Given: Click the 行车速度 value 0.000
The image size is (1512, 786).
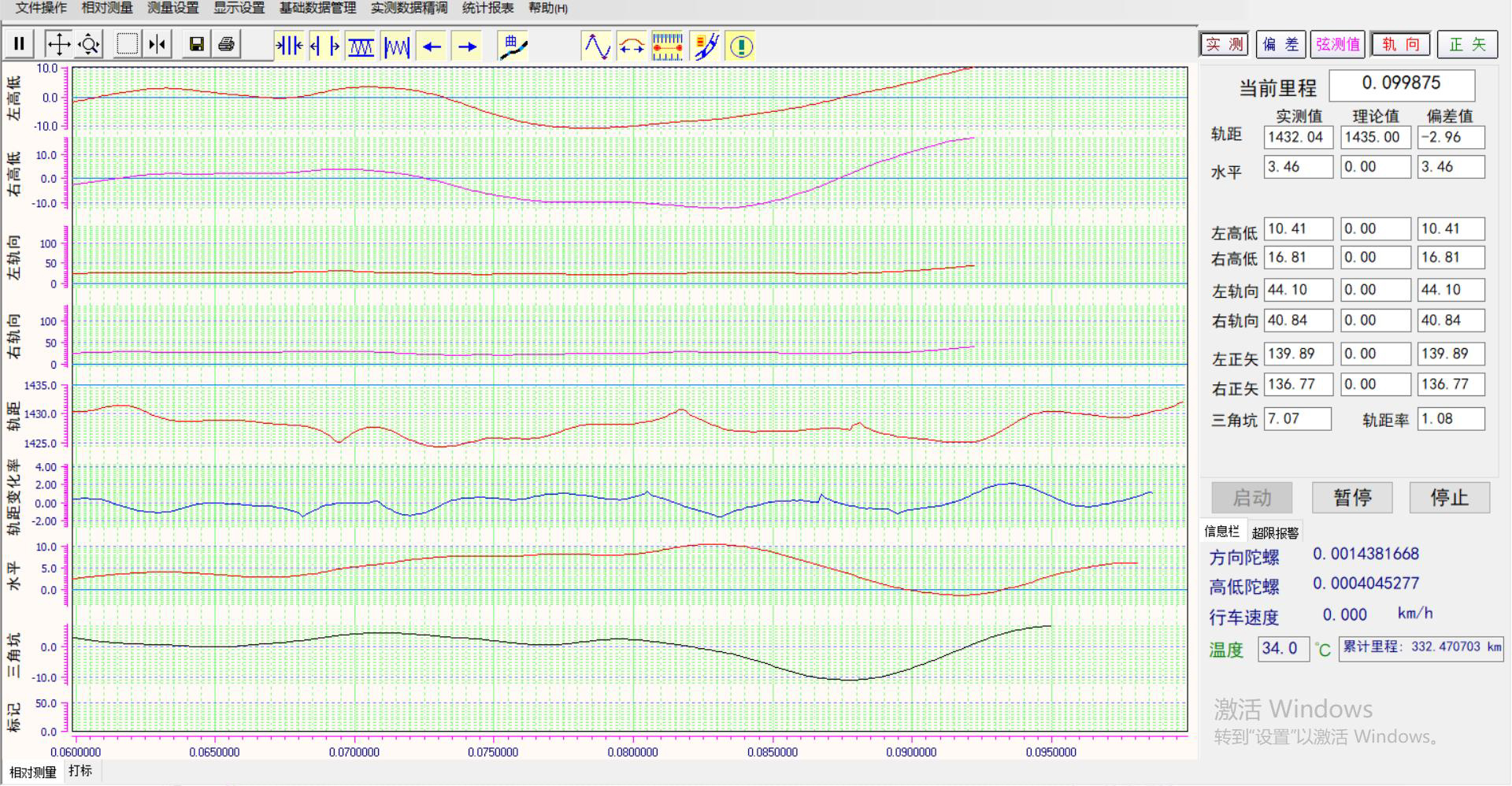Looking at the screenshot, I should 1345,615.
